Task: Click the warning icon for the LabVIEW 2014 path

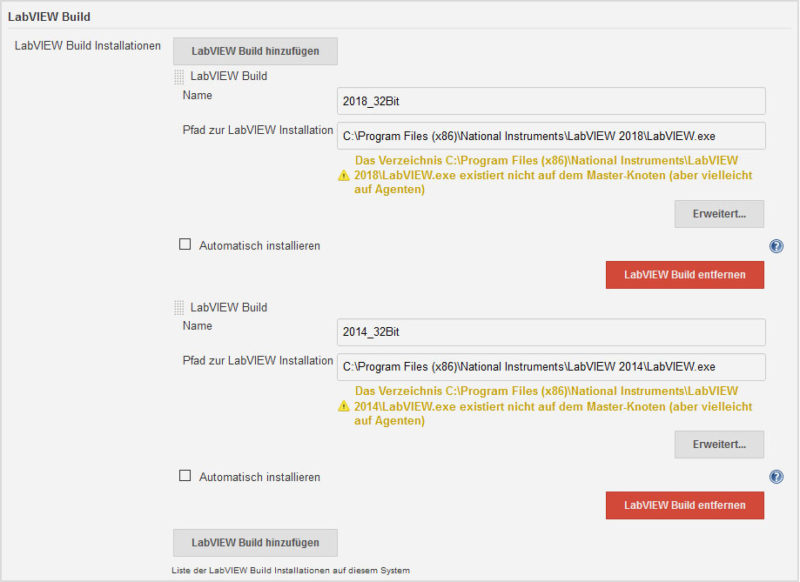Action: [344, 406]
